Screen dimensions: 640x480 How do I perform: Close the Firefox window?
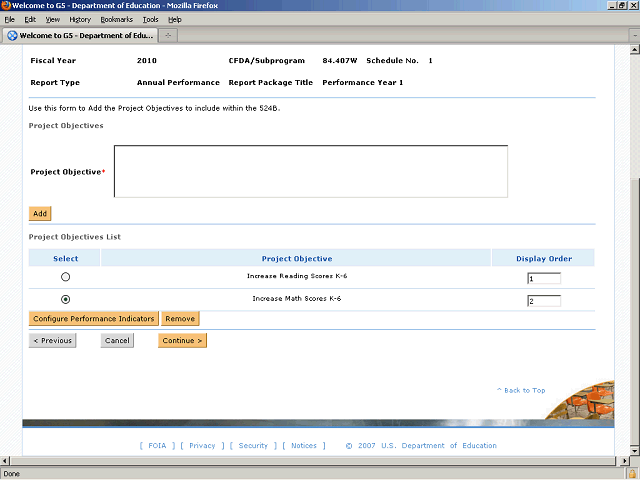[x=633, y=5]
